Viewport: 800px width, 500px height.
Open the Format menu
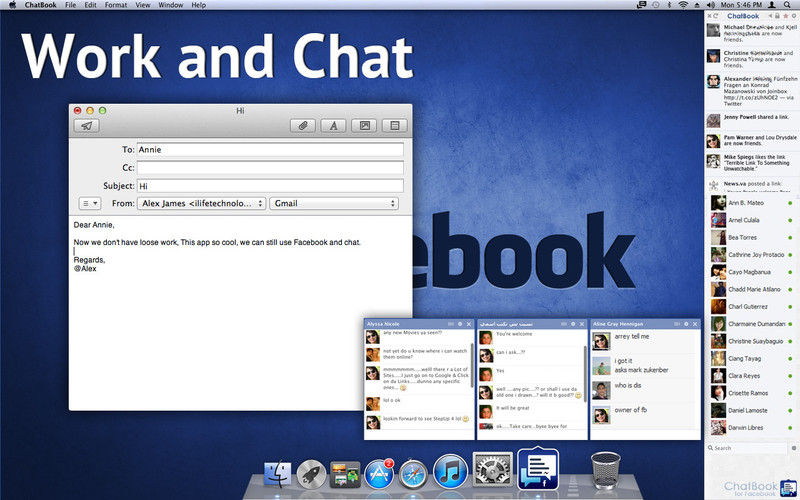[x=116, y=5]
